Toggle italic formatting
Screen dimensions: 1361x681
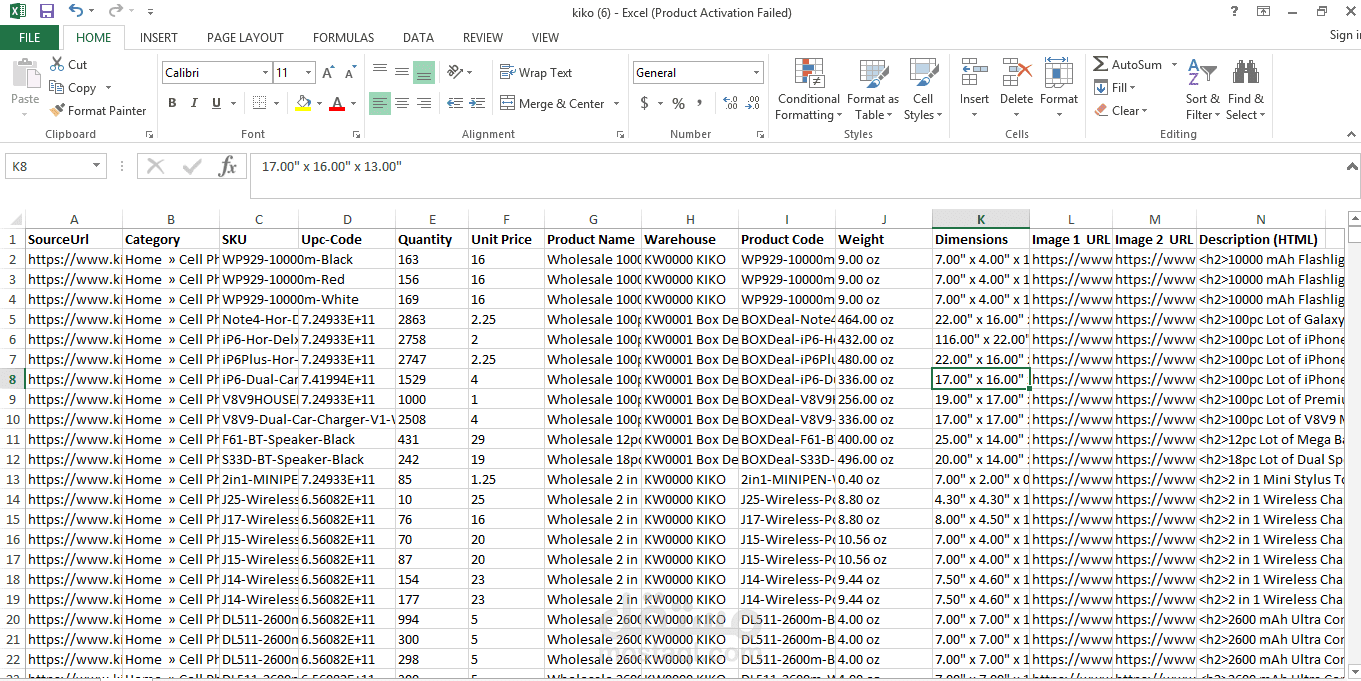(192, 102)
